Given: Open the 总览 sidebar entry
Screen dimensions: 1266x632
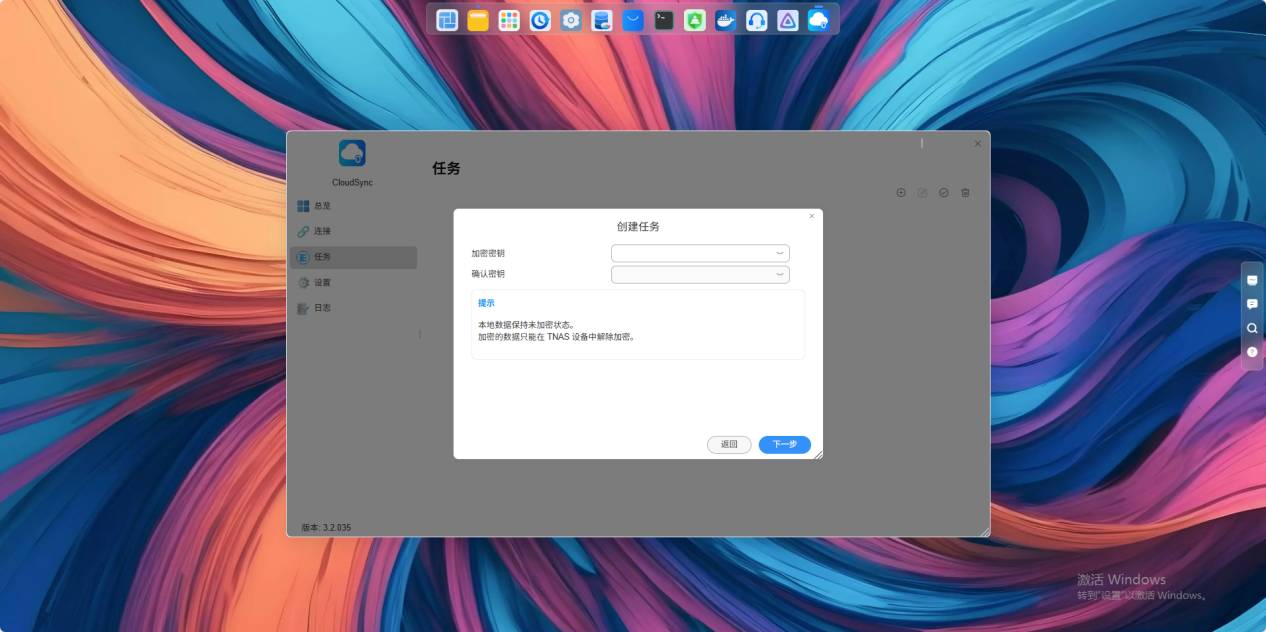Looking at the screenshot, I should pos(322,205).
